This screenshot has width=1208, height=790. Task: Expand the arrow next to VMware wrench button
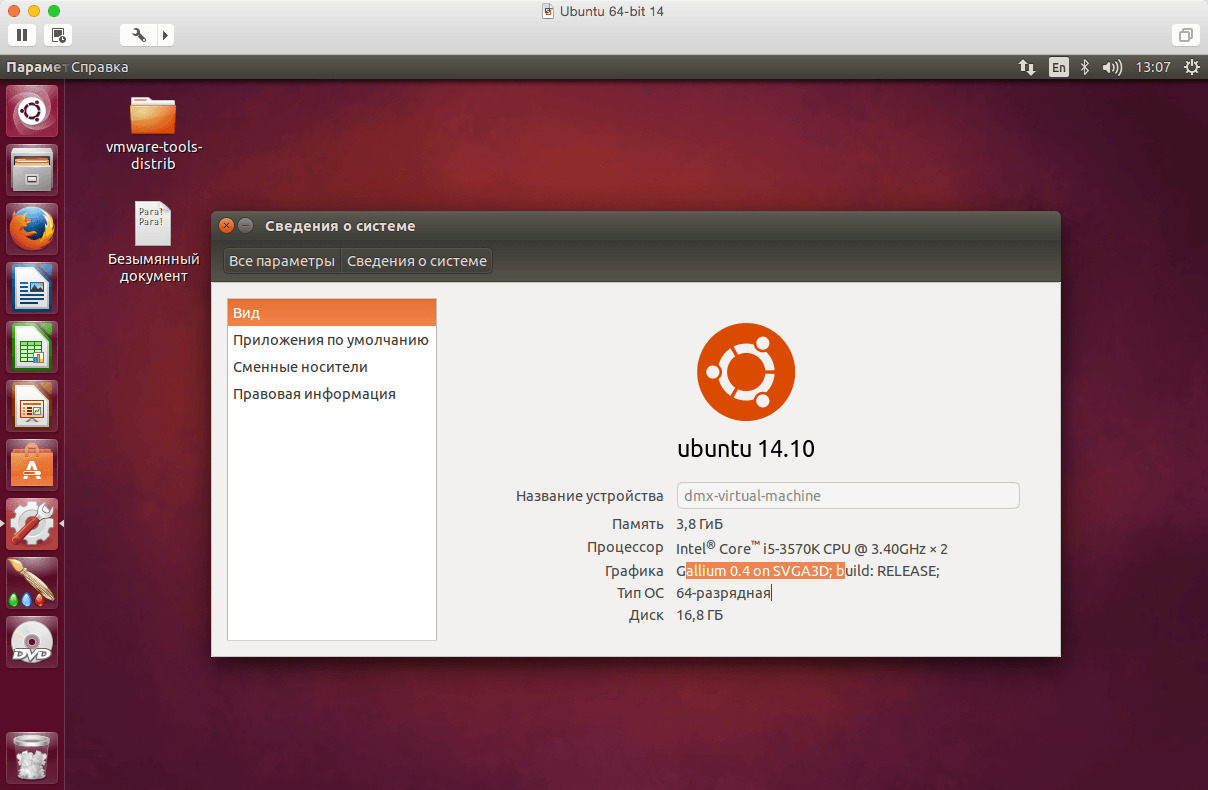tap(166, 35)
